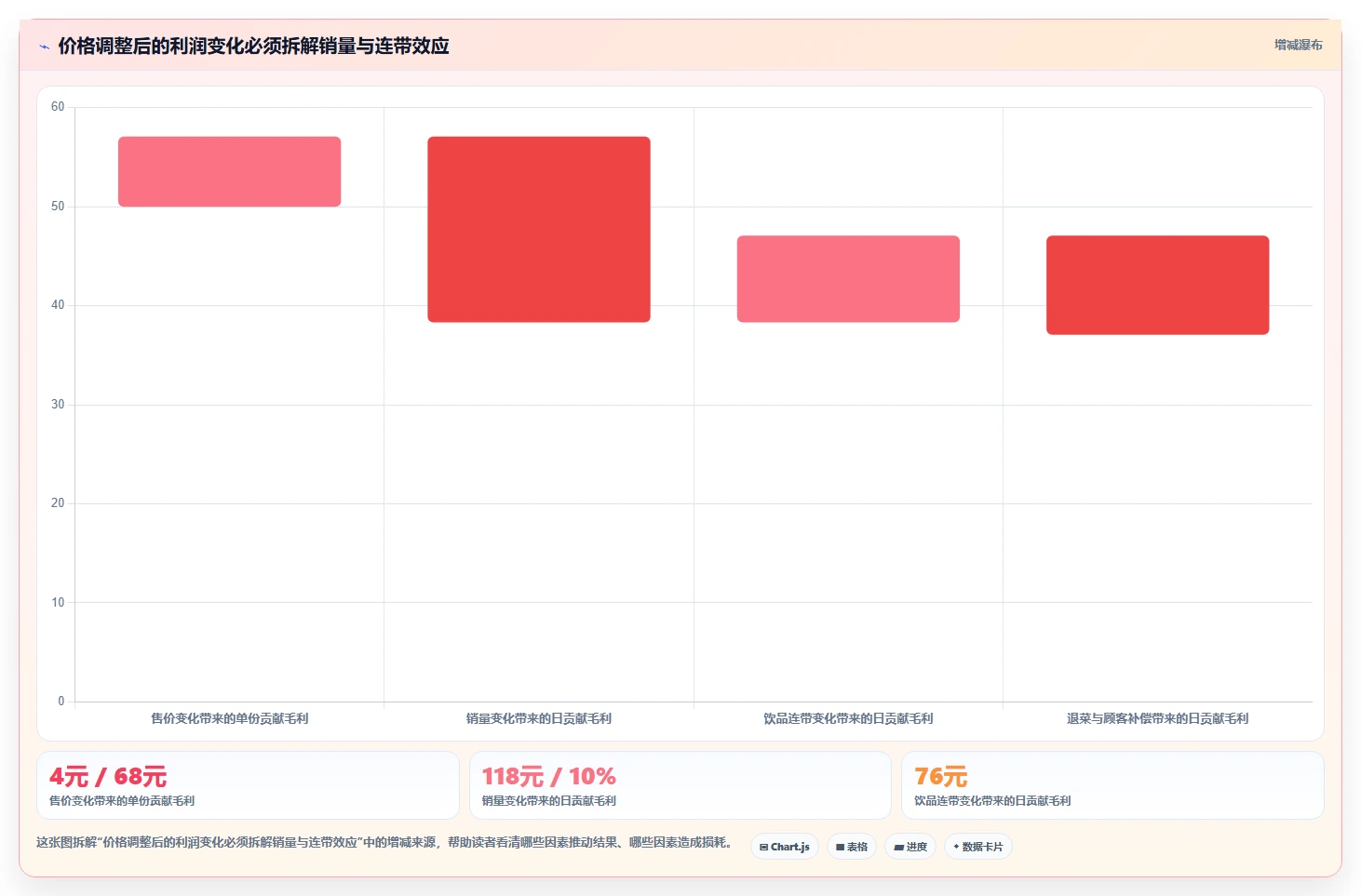Click the y-axis tick label 40
This screenshot has height=896, width=1361.
coord(58,305)
